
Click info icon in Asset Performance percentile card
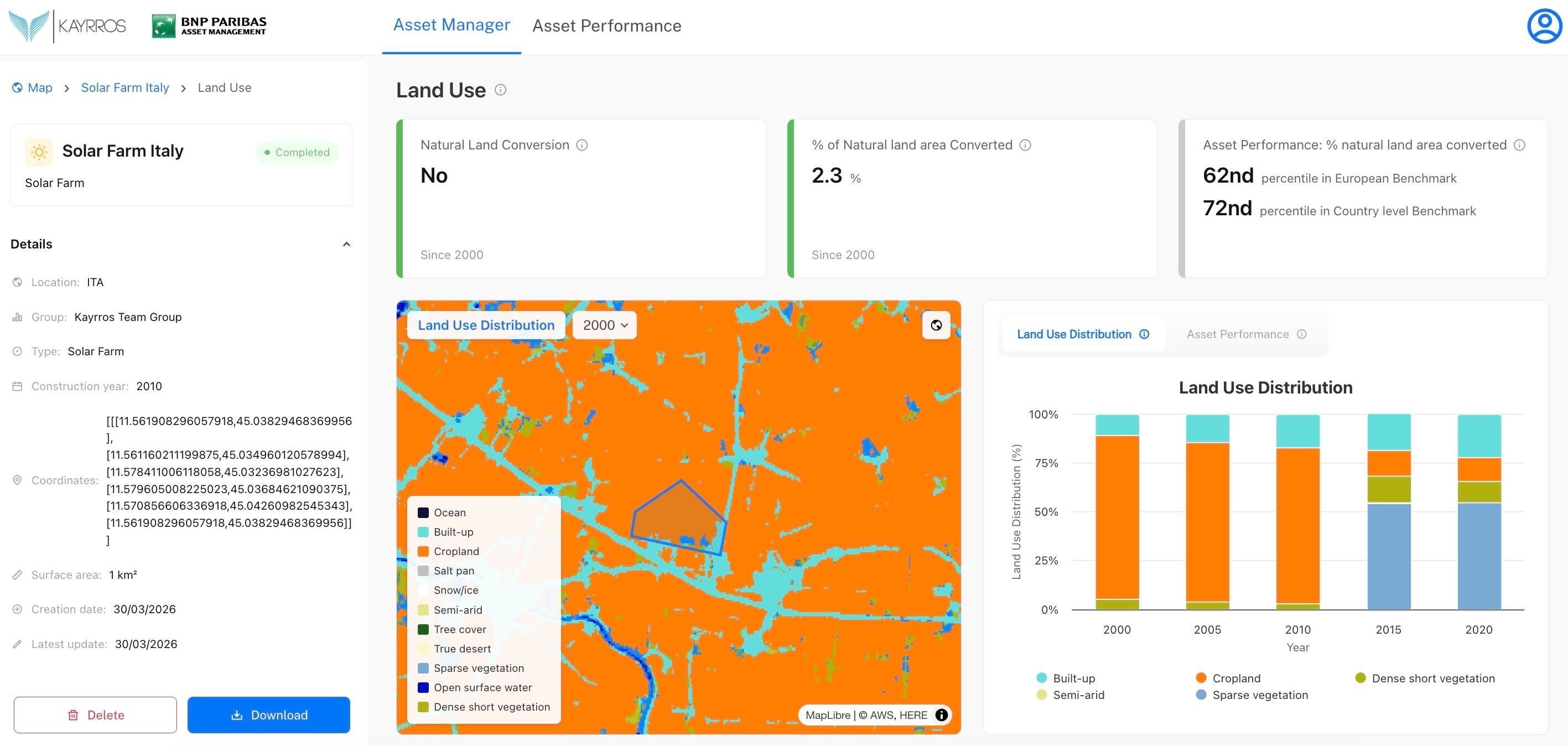pos(1519,145)
